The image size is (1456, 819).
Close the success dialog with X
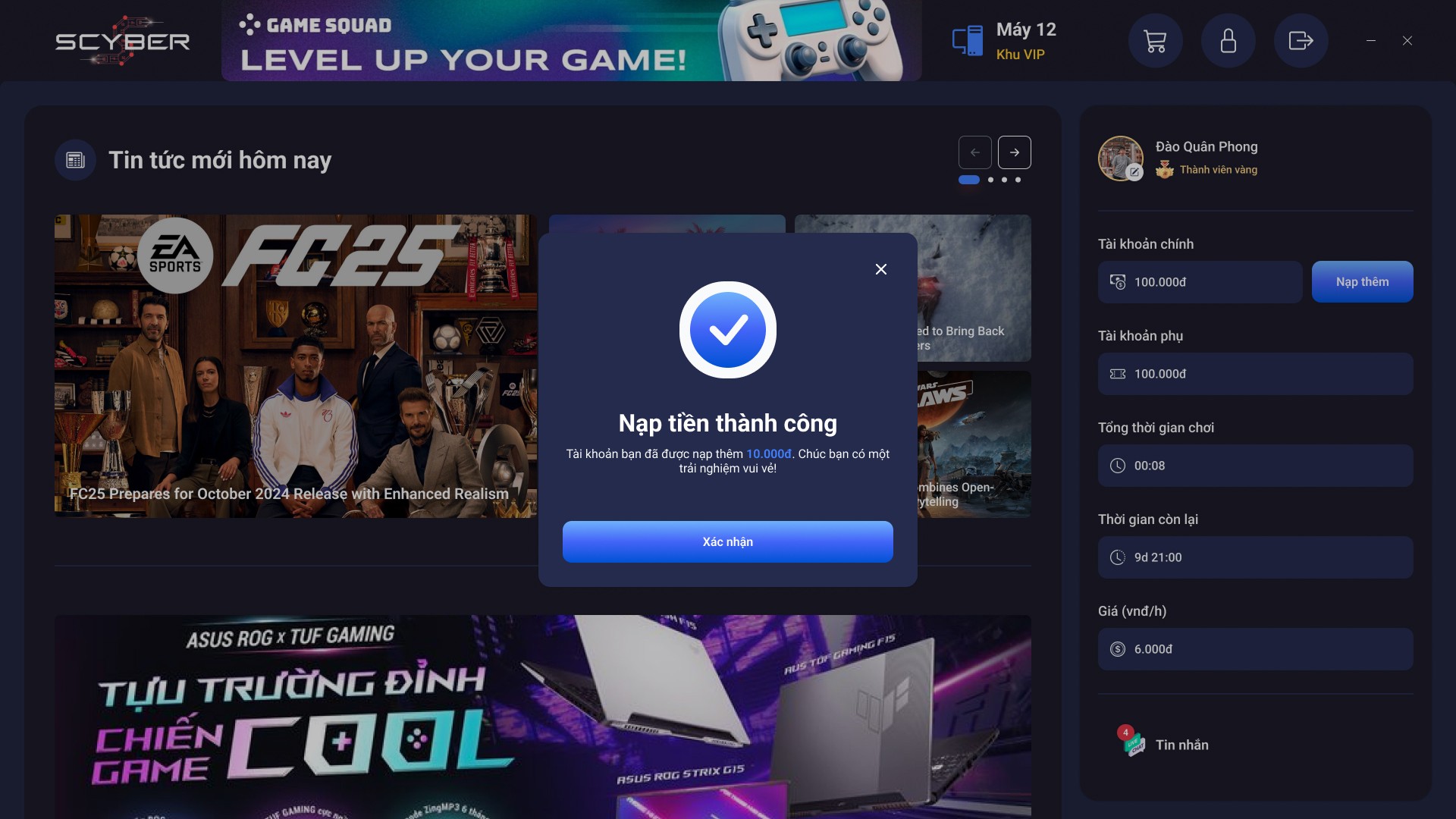[880, 269]
